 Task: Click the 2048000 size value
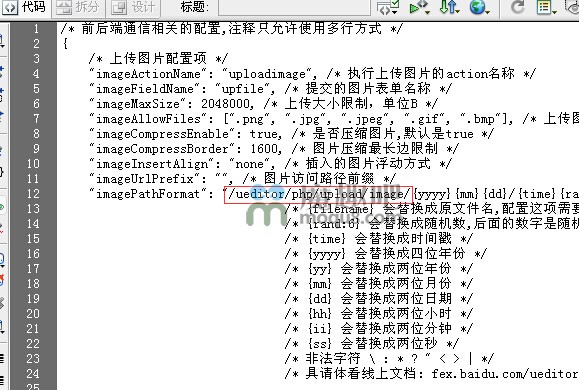tap(225, 104)
